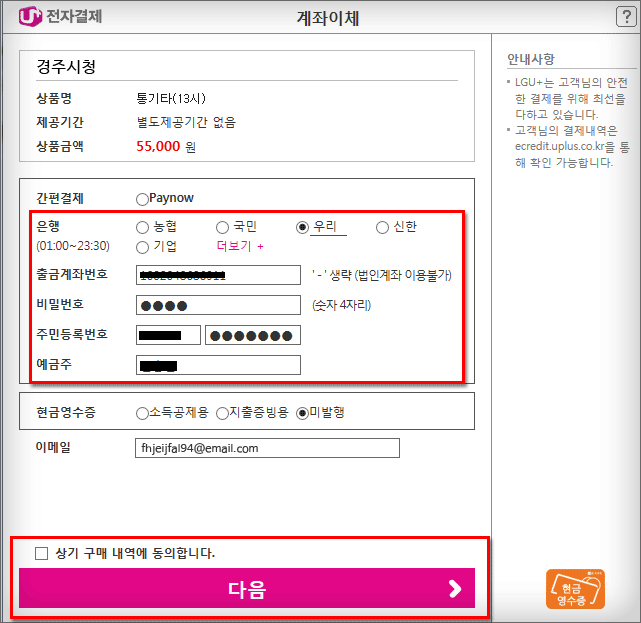Click the email address field

pos(267,448)
